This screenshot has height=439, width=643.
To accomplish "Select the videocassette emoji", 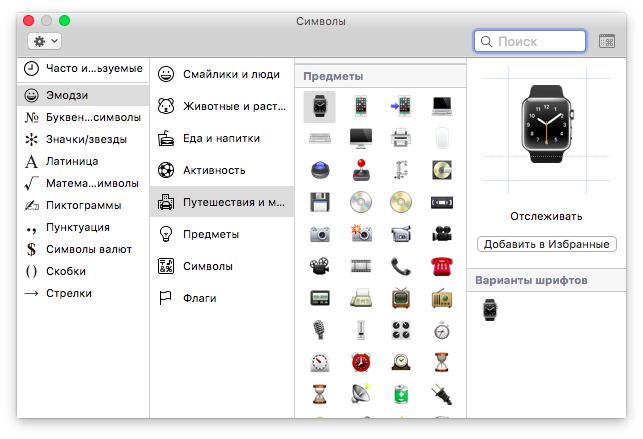I will (442, 202).
